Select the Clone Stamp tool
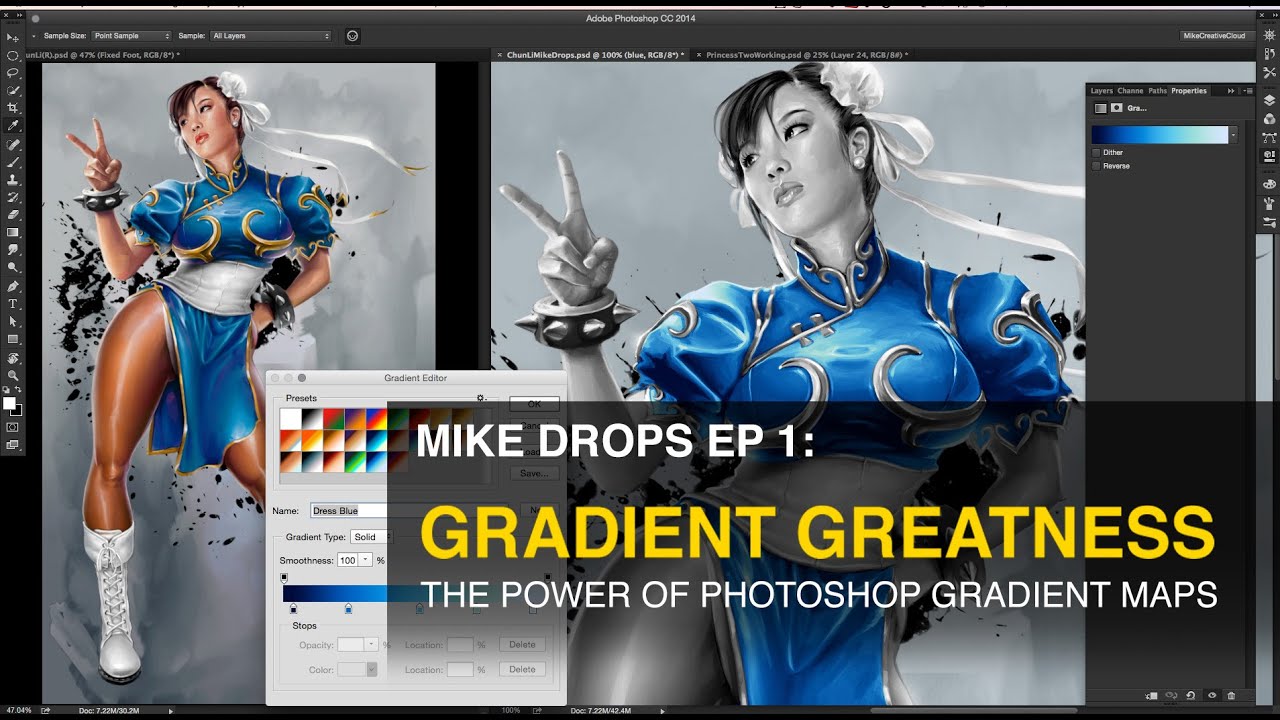This screenshot has height=720, width=1280. coord(13,180)
